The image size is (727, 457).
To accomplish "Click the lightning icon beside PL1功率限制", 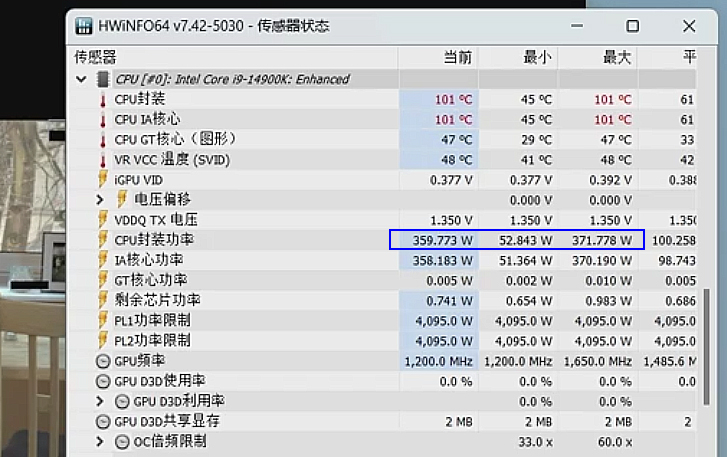I will coord(102,320).
